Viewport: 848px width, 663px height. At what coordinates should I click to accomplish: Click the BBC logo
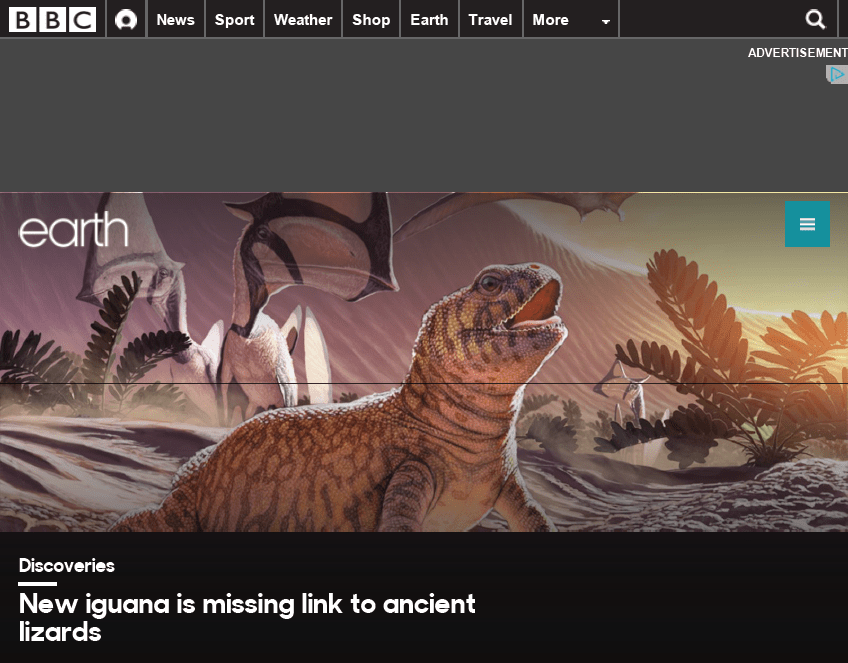tap(52, 19)
